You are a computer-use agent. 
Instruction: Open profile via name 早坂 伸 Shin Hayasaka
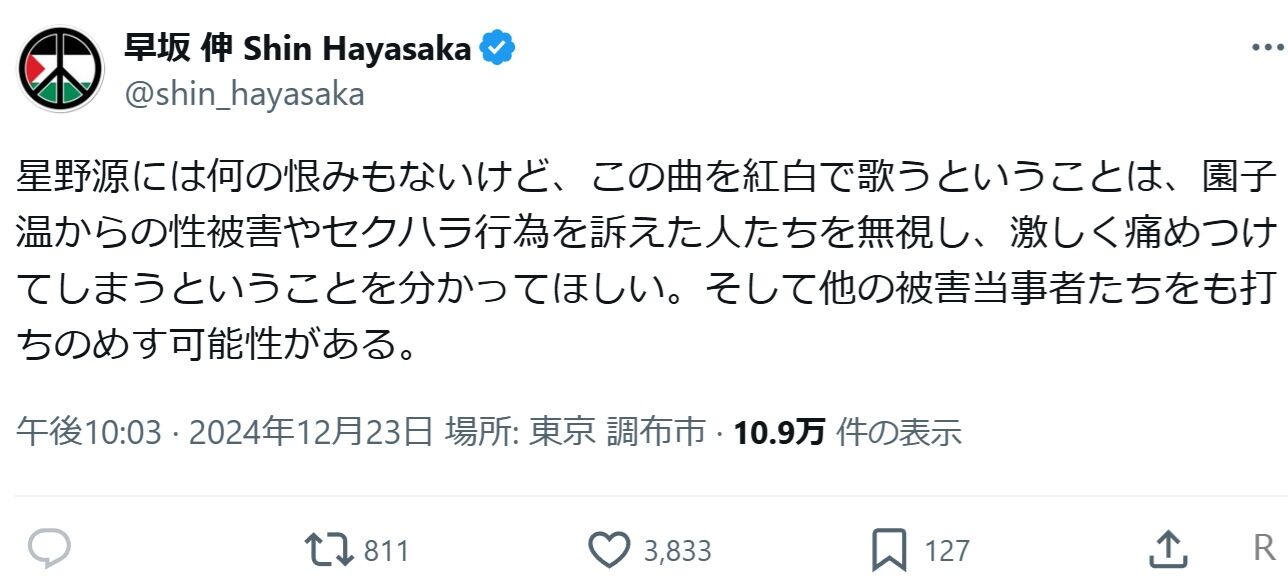(297, 47)
